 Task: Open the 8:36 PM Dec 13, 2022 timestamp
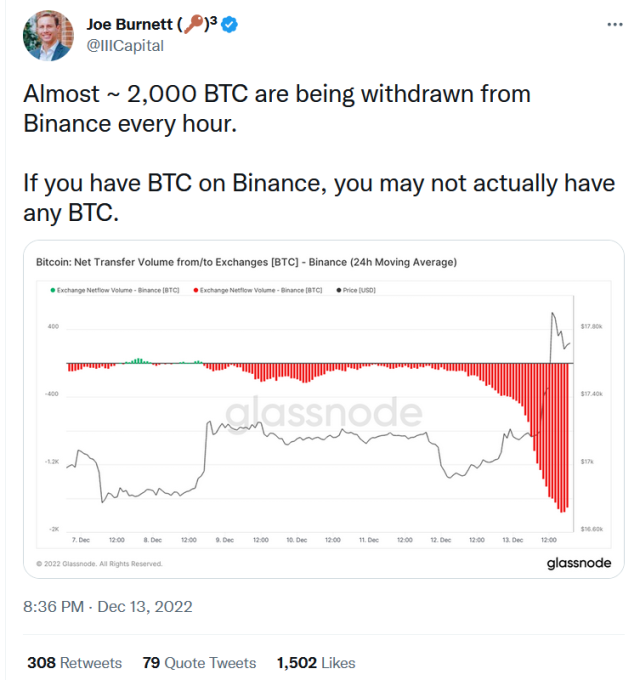click(108, 606)
